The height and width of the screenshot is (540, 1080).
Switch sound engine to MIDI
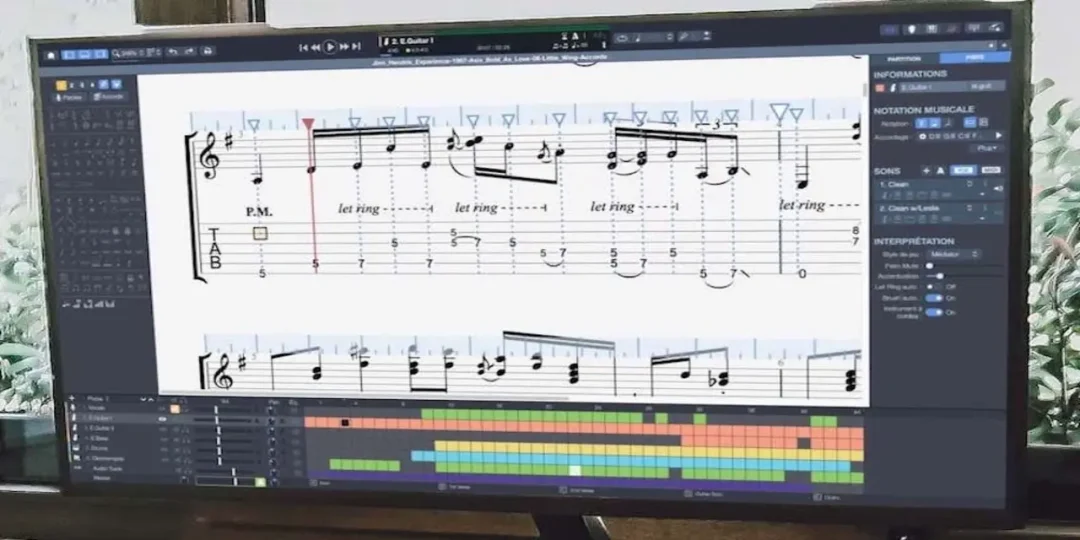[x=991, y=169]
